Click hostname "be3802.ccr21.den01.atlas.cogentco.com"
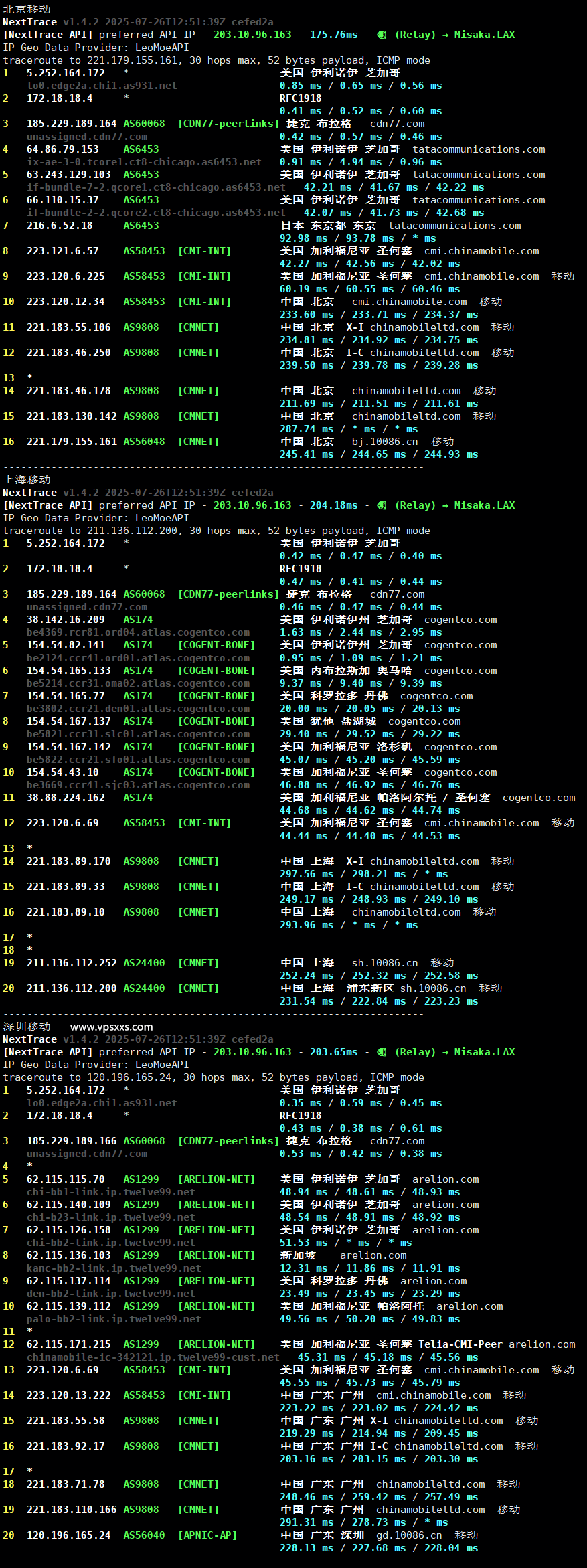The width and height of the screenshot is (587, 1568). coord(138,709)
